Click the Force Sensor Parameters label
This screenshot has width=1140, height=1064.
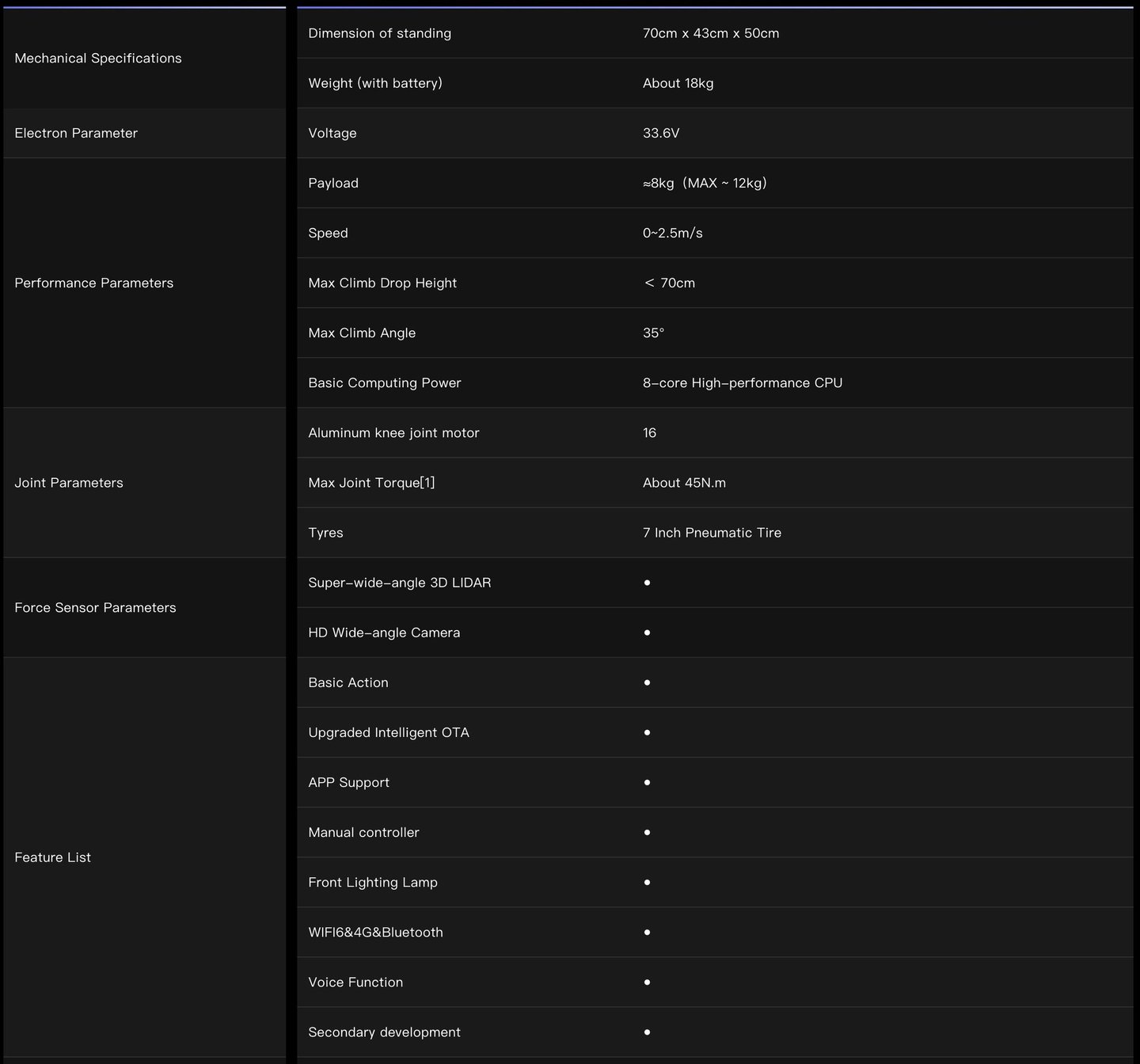pyautogui.click(x=95, y=607)
